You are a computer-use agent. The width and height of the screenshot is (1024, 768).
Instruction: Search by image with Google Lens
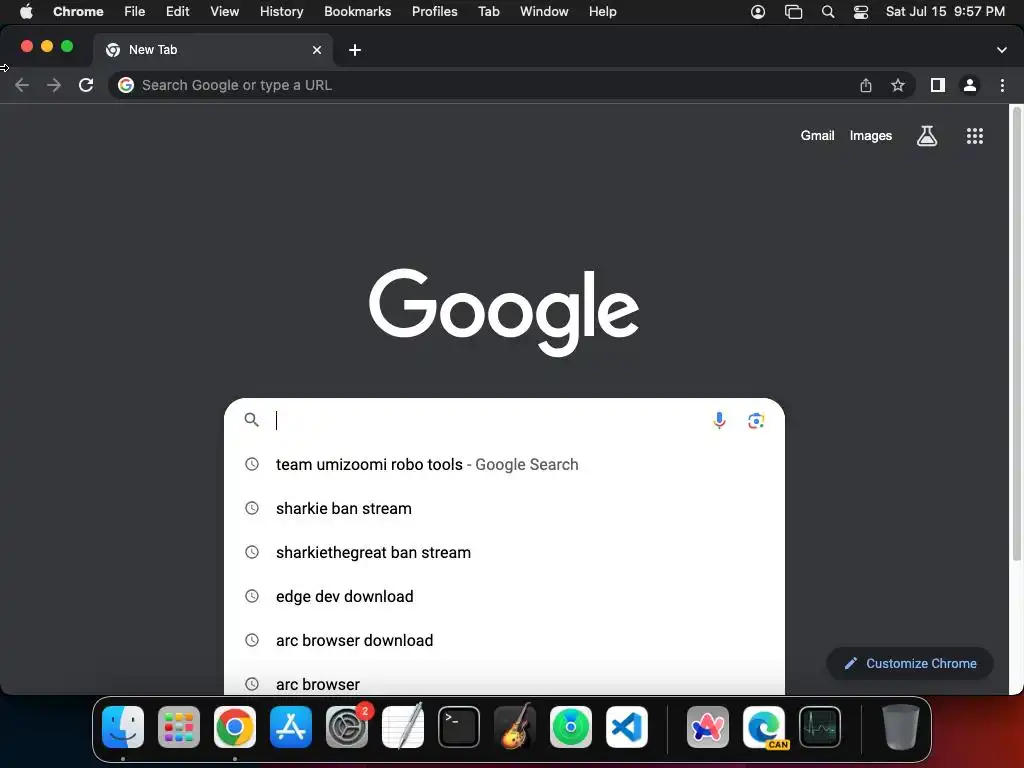756,421
